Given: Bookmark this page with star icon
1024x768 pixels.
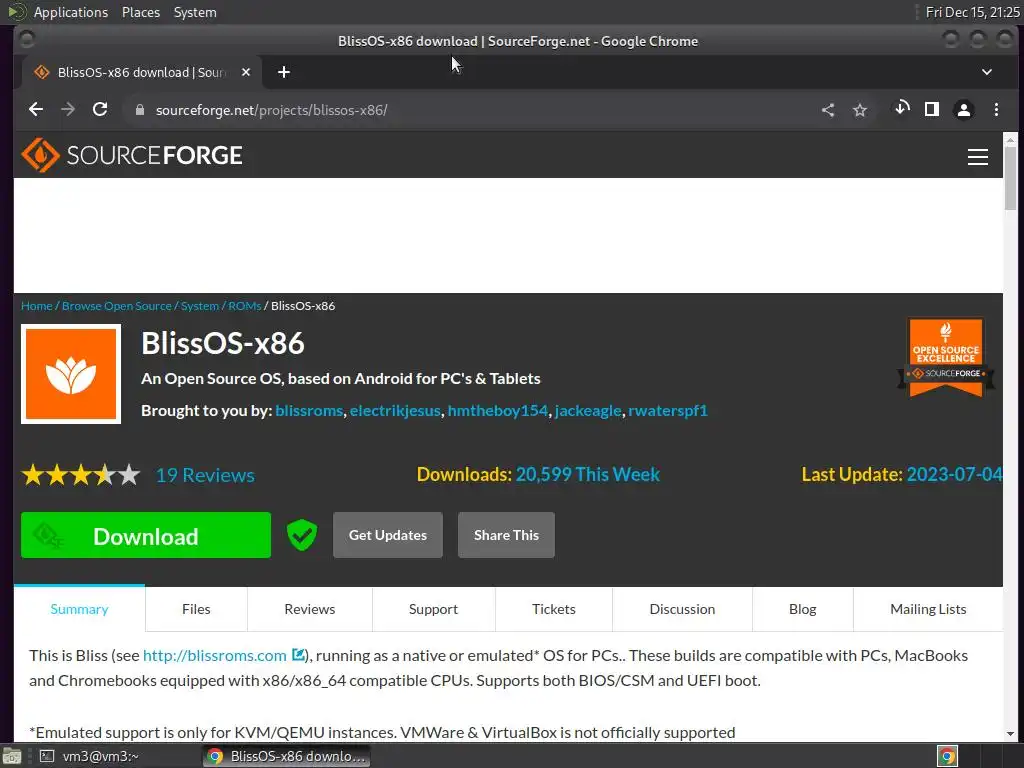Looking at the screenshot, I should [x=860, y=110].
